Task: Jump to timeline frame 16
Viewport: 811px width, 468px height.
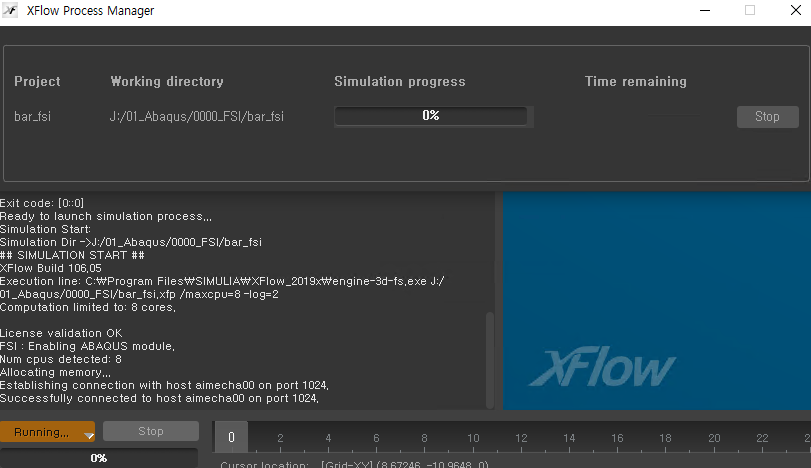Action: point(617,438)
